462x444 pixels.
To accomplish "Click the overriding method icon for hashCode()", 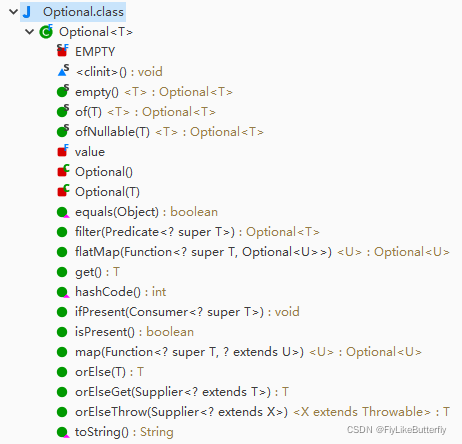I will (x=63, y=292).
